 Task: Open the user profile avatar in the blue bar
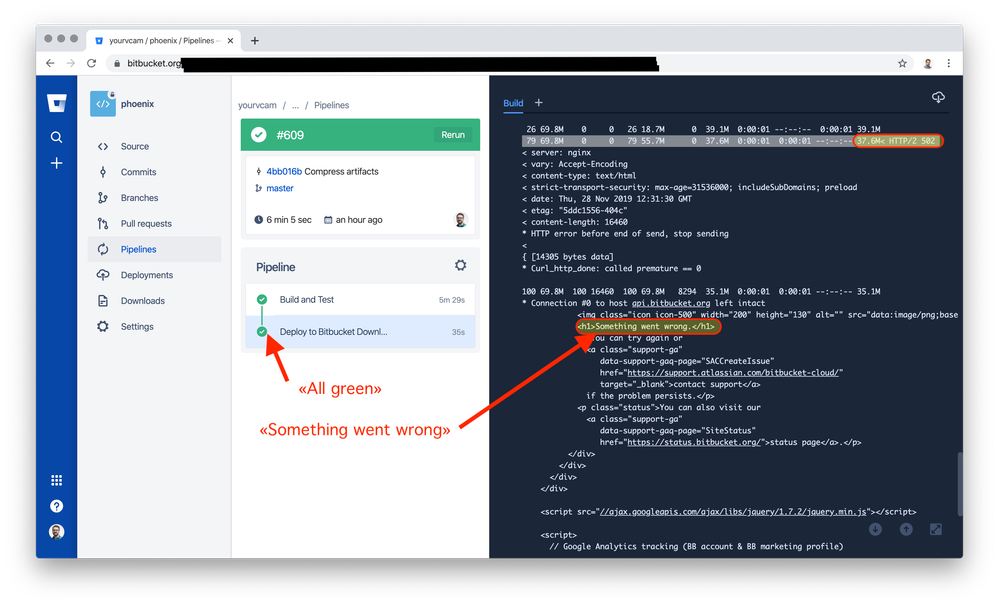coord(57,531)
